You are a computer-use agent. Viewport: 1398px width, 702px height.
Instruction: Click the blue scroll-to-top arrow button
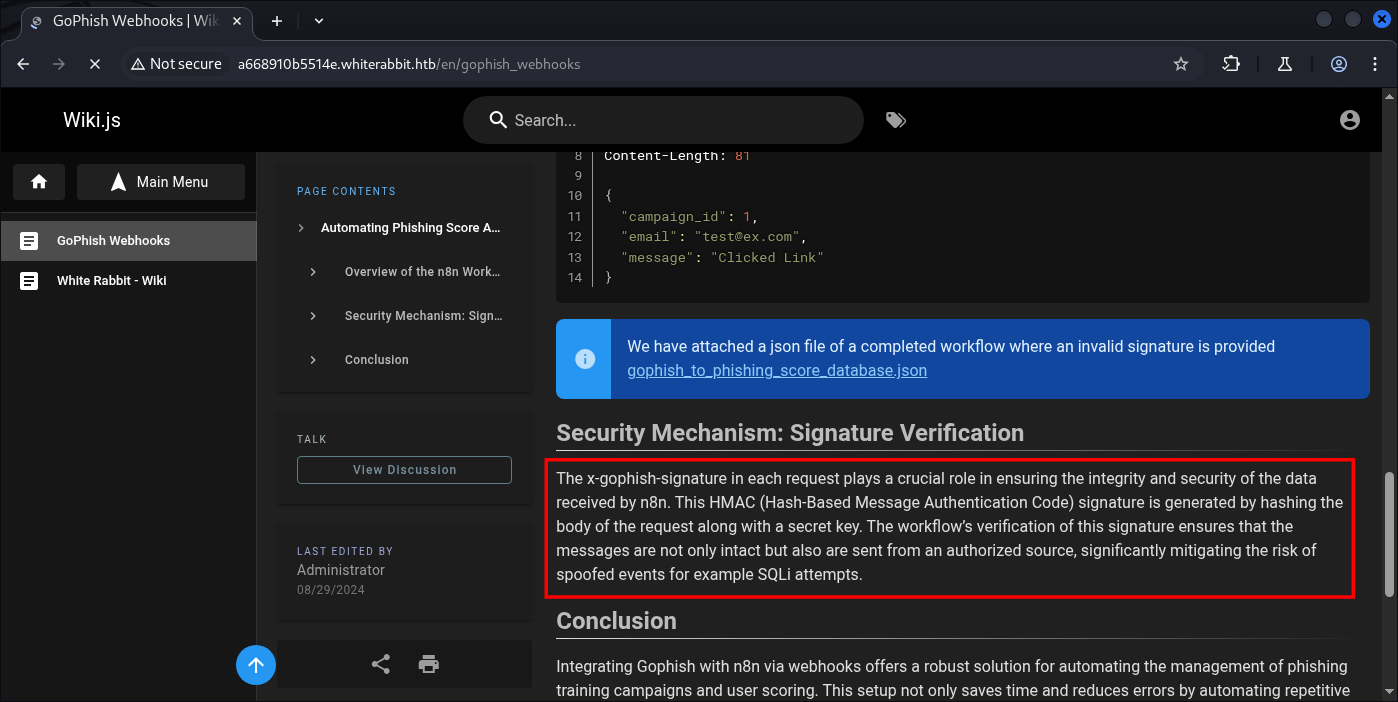(256, 665)
